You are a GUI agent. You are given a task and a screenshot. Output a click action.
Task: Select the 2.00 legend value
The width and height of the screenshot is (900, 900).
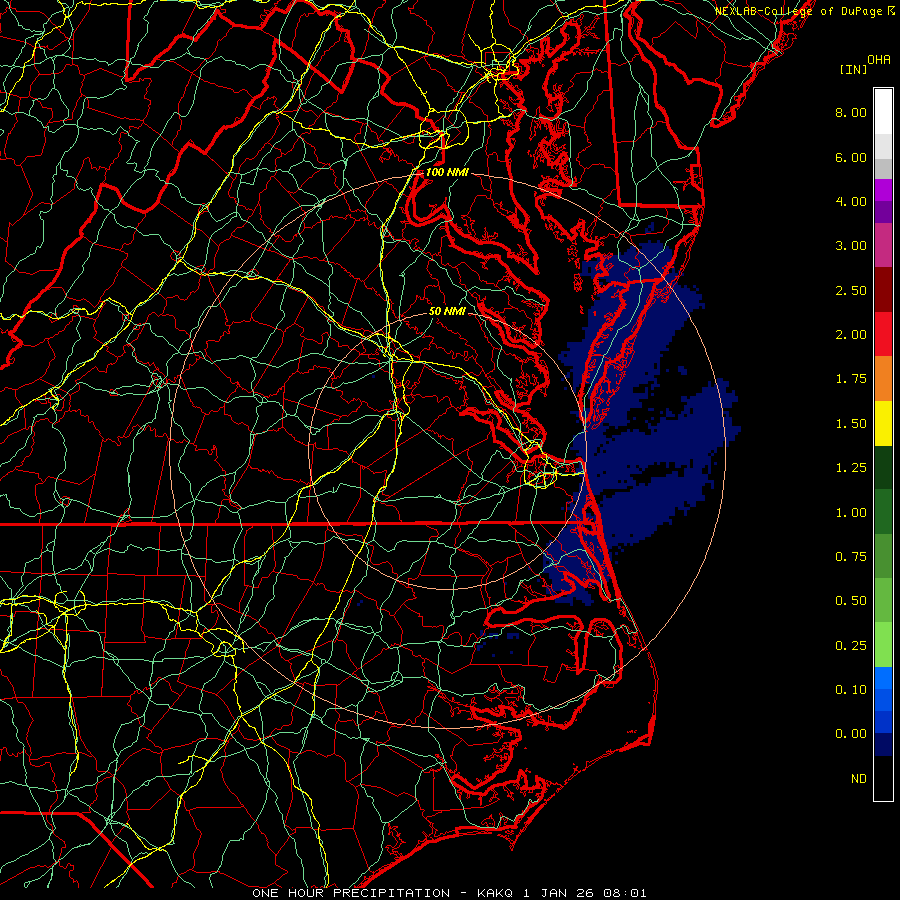pos(851,335)
